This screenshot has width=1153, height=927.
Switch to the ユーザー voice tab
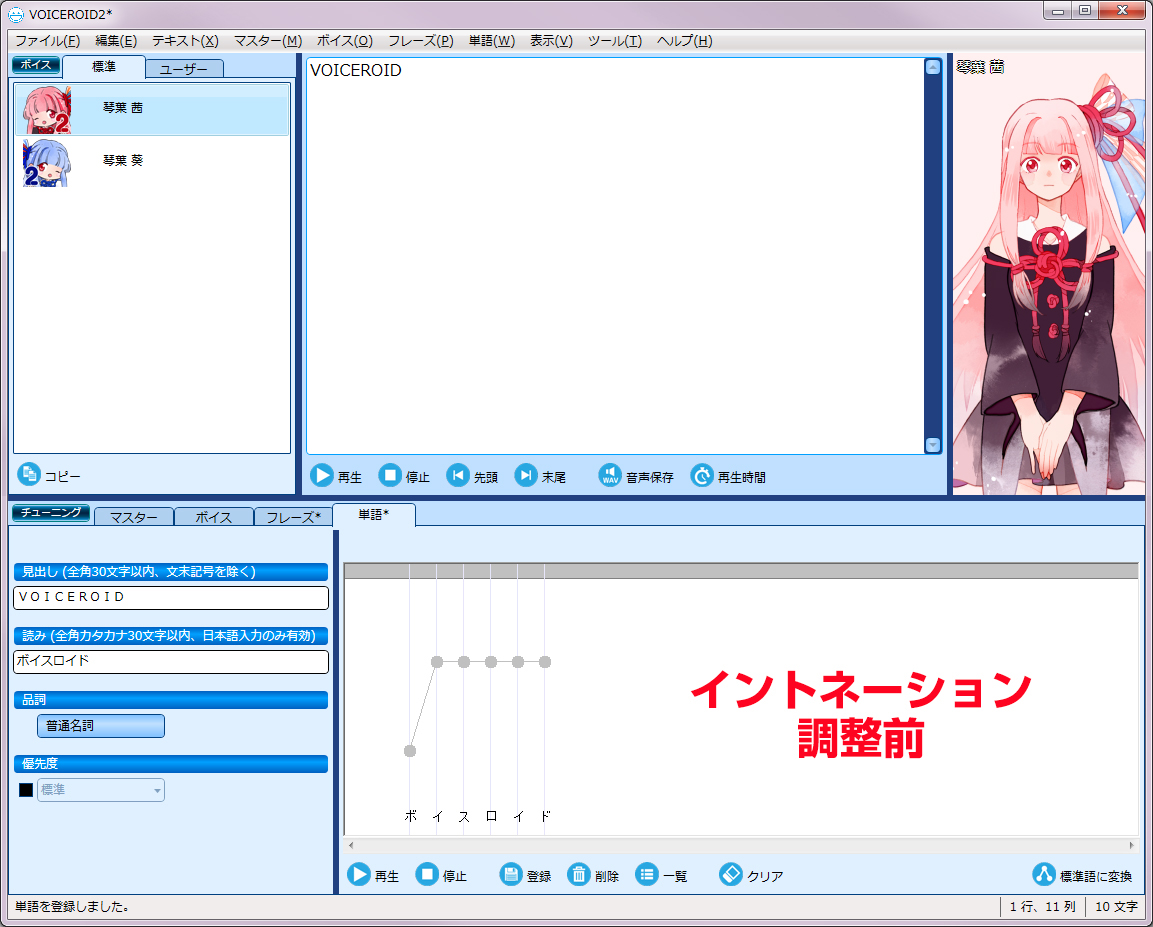coord(184,69)
